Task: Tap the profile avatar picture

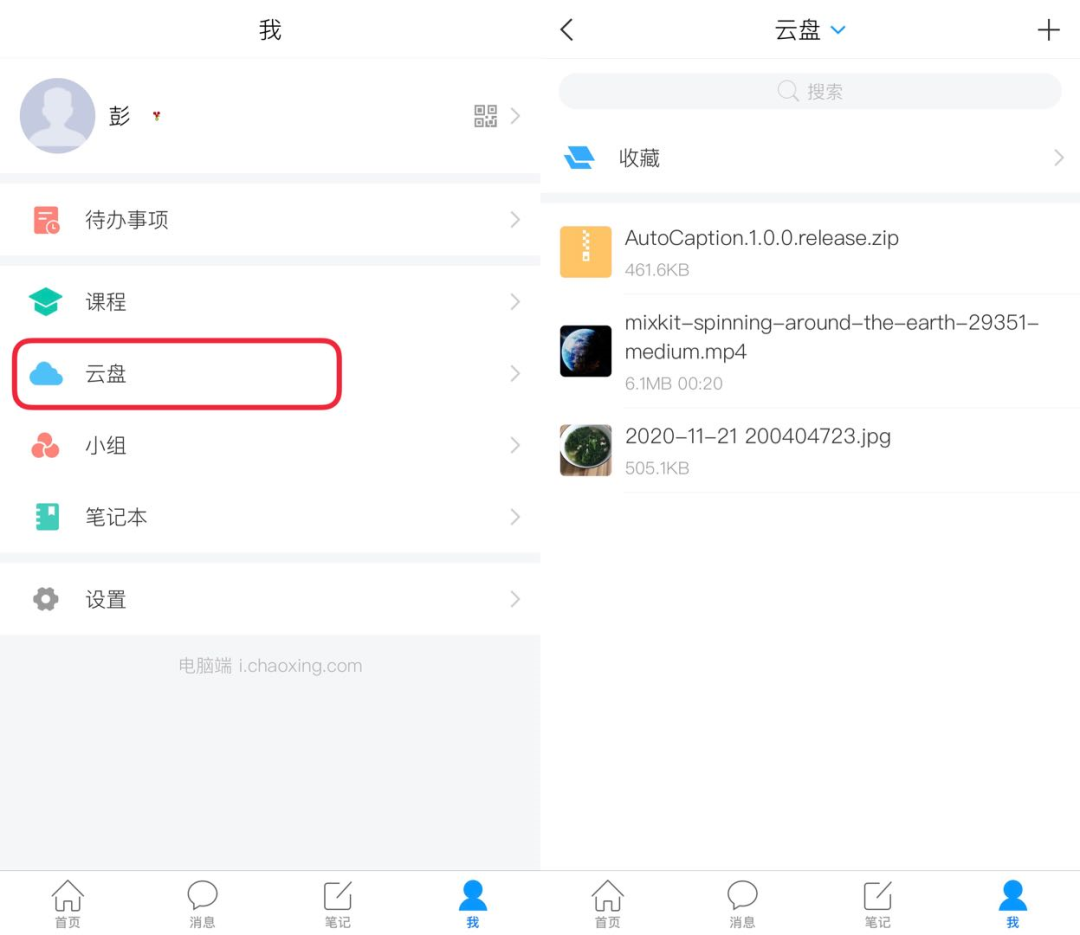Action: tap(57, 115)
